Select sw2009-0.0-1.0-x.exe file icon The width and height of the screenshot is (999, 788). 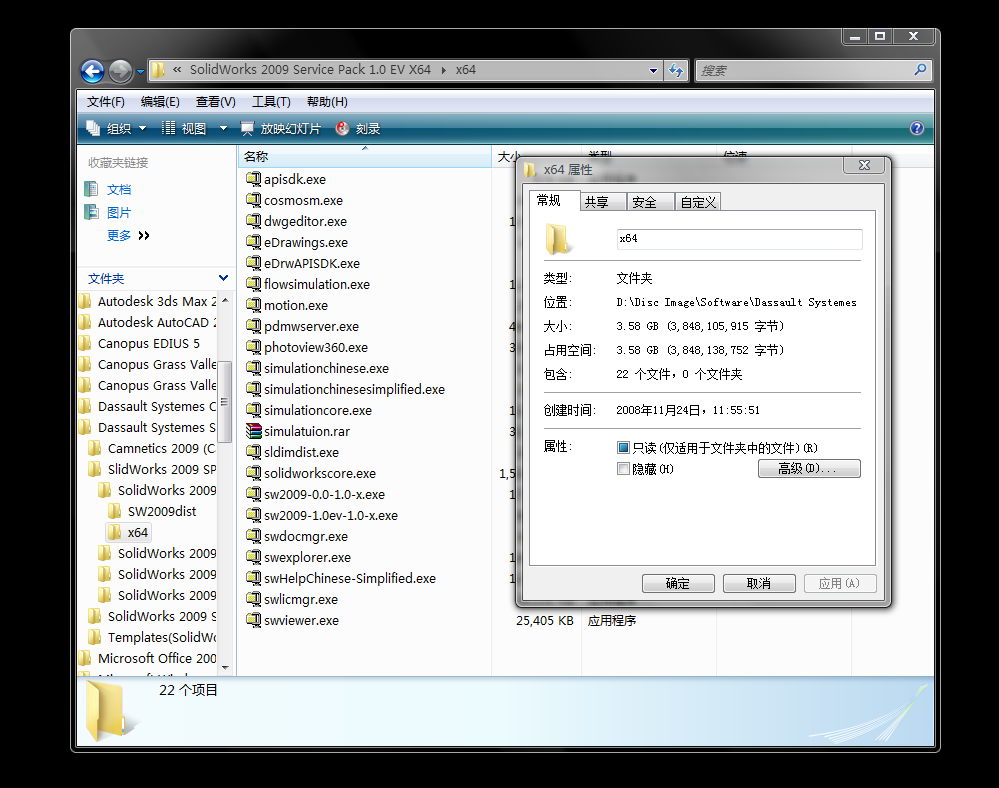tap(254, 494)
